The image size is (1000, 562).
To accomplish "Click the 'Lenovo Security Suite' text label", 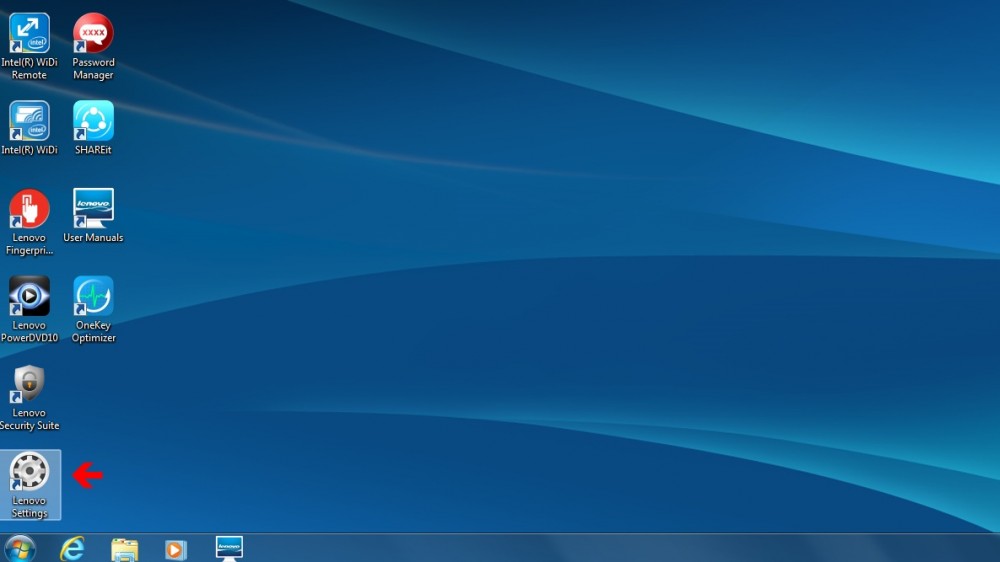I will coord(29,419).
